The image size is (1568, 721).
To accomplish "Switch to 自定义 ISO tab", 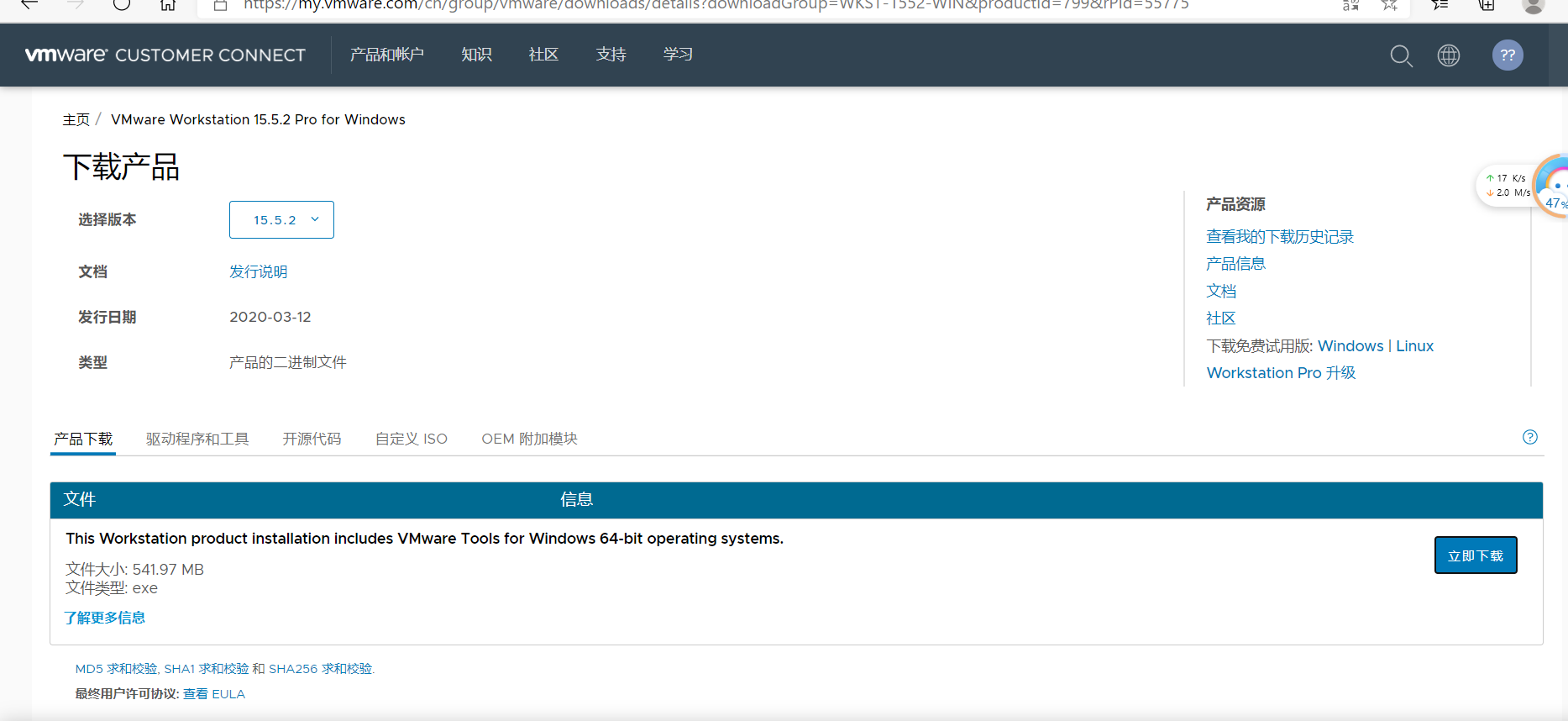I will click(412, 439).
